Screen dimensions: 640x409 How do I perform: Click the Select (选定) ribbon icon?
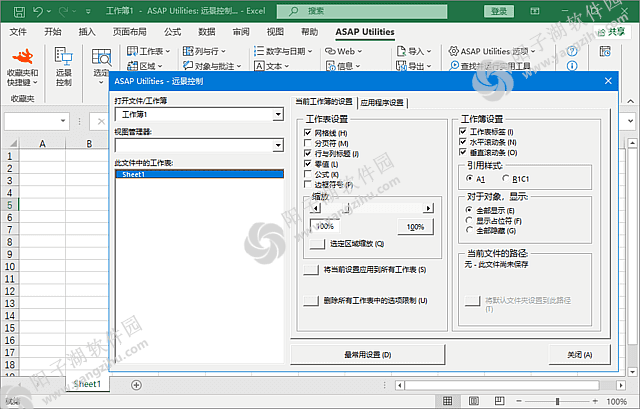[101, 57]
